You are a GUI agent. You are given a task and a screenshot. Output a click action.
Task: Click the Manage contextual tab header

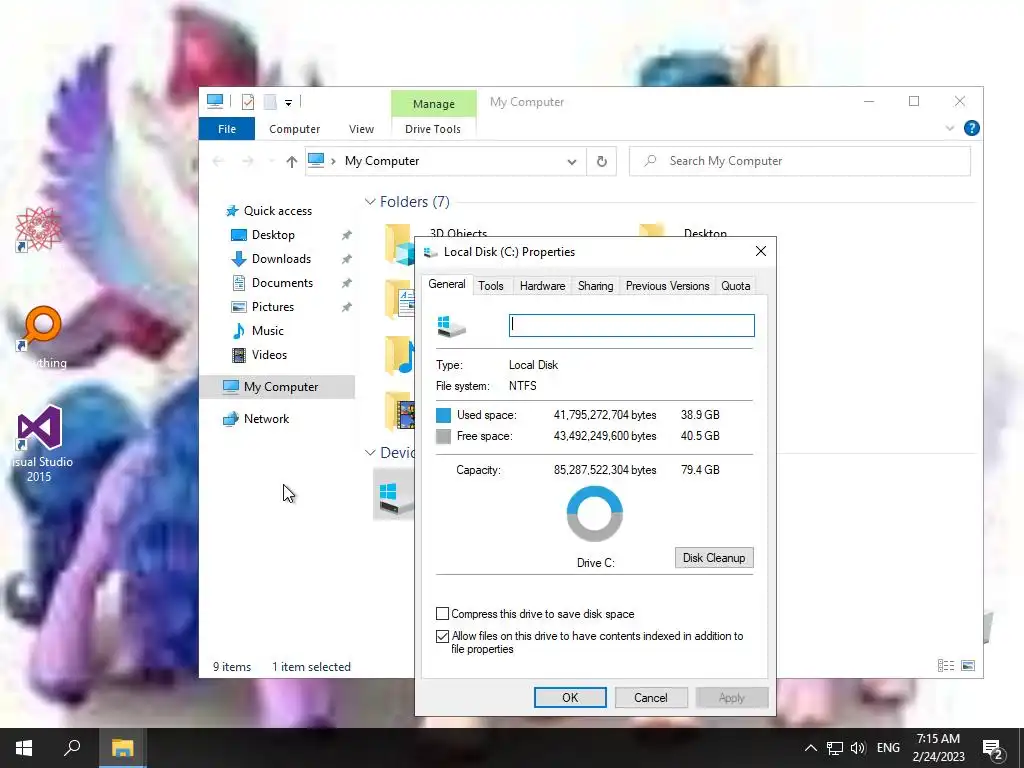click(434, 104)
